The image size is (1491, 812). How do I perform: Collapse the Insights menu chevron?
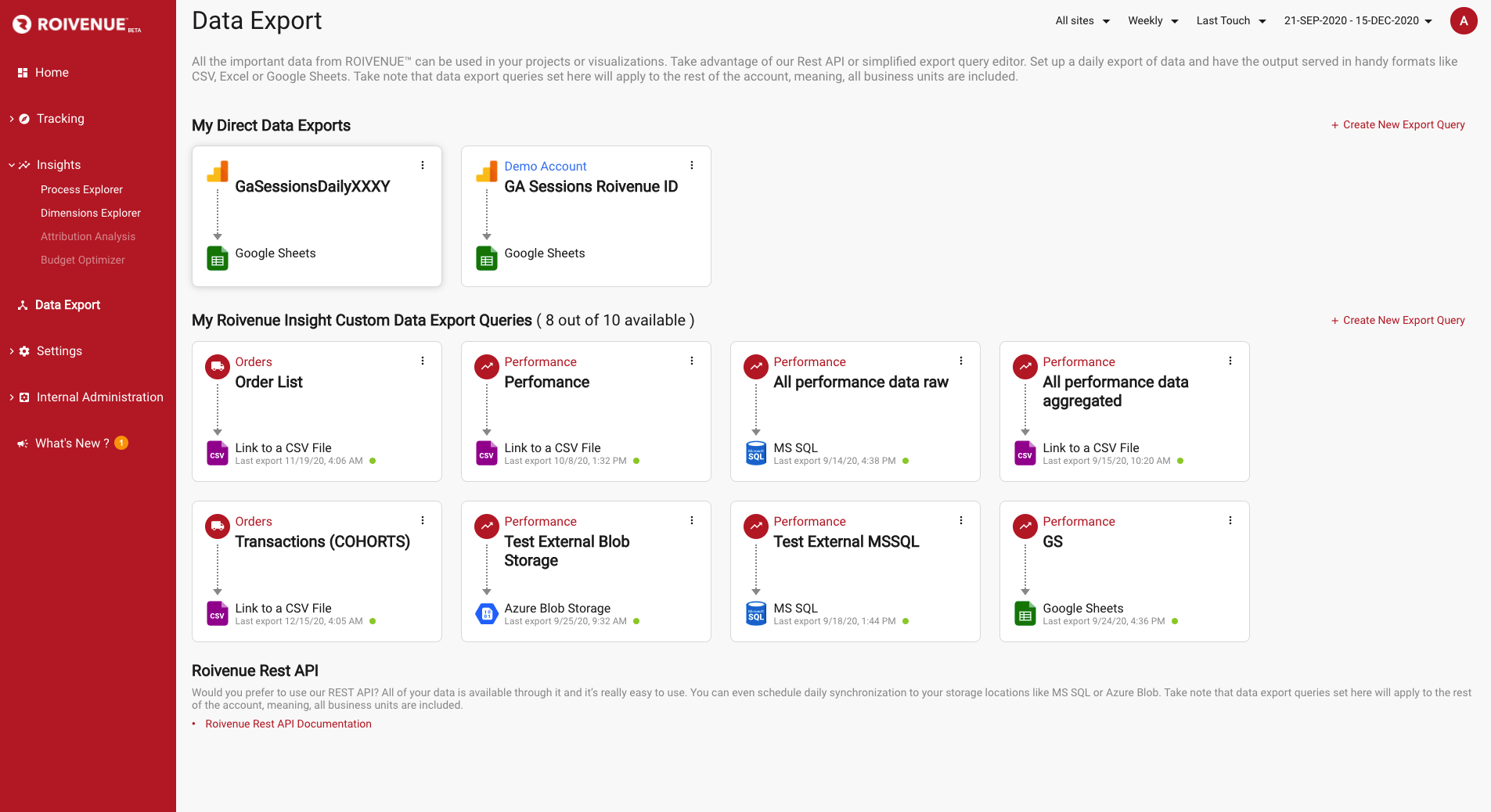click(12, 165)
